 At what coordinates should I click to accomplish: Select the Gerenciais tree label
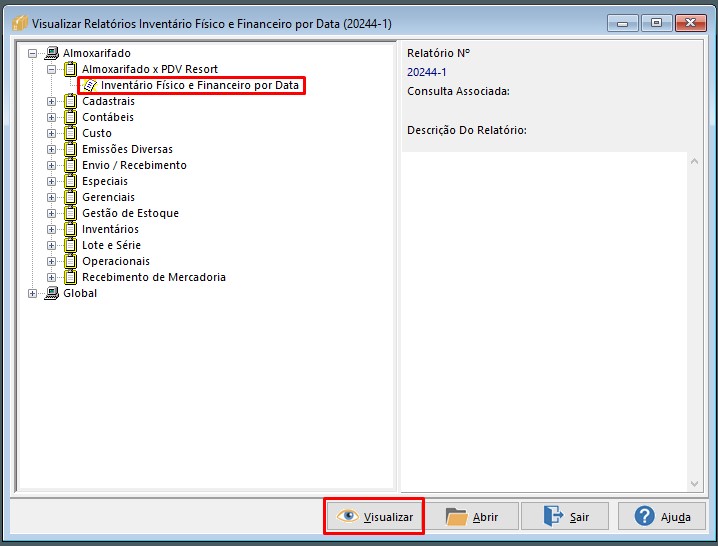108,197
